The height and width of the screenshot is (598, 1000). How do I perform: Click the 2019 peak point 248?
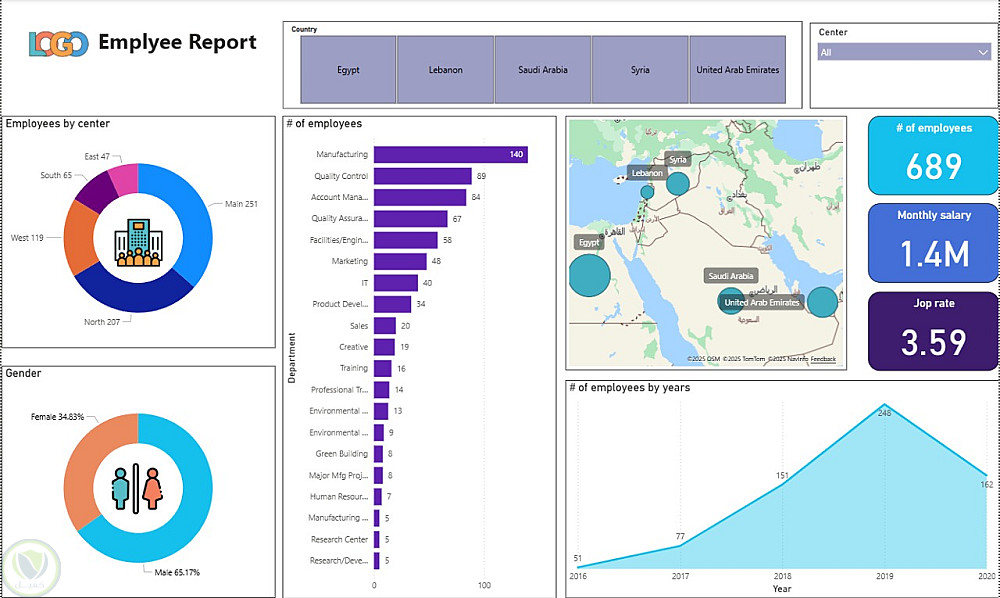(884, 404)
